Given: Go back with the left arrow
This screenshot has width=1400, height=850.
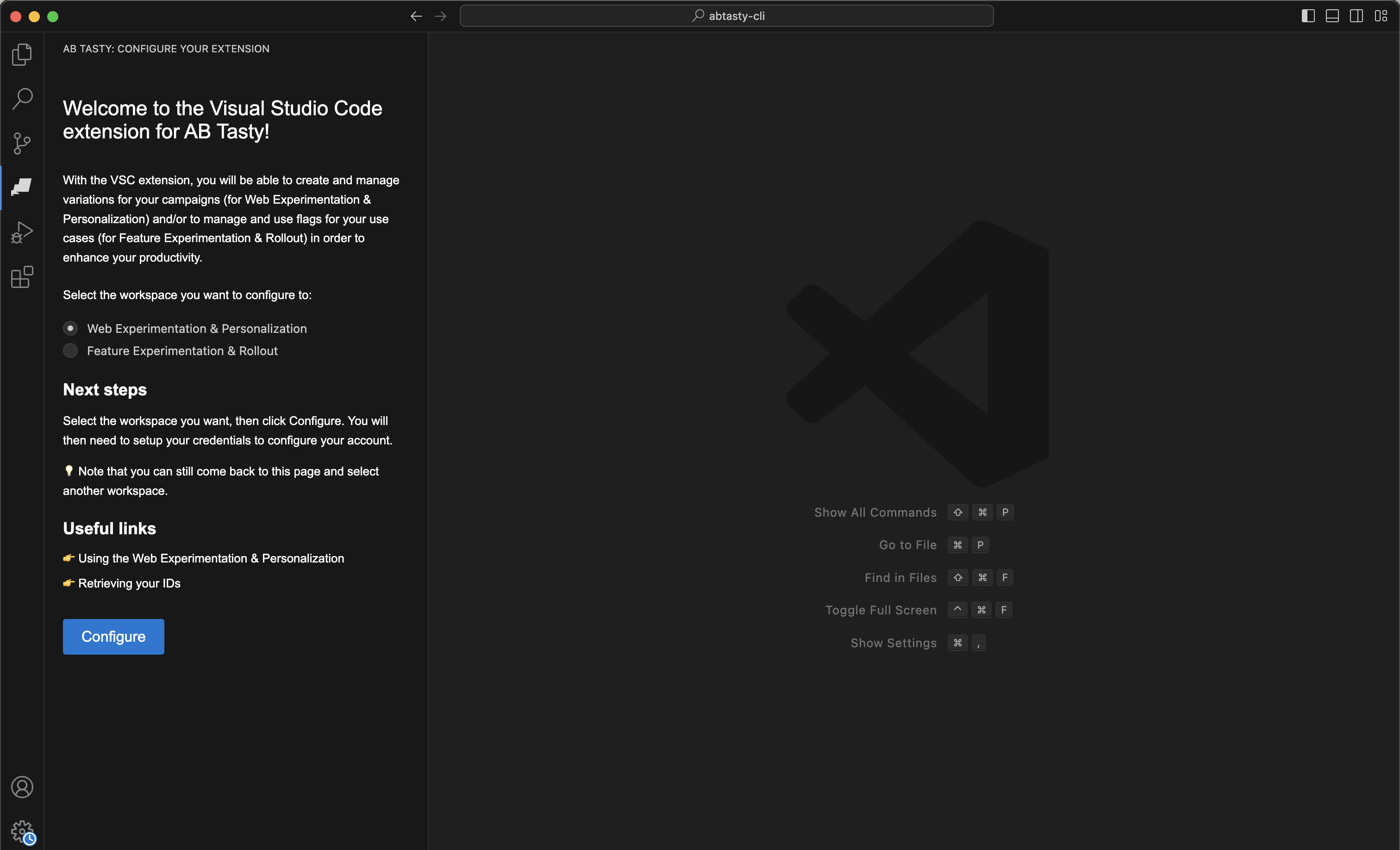Looking at the screenshot, I should click(417, 16).
